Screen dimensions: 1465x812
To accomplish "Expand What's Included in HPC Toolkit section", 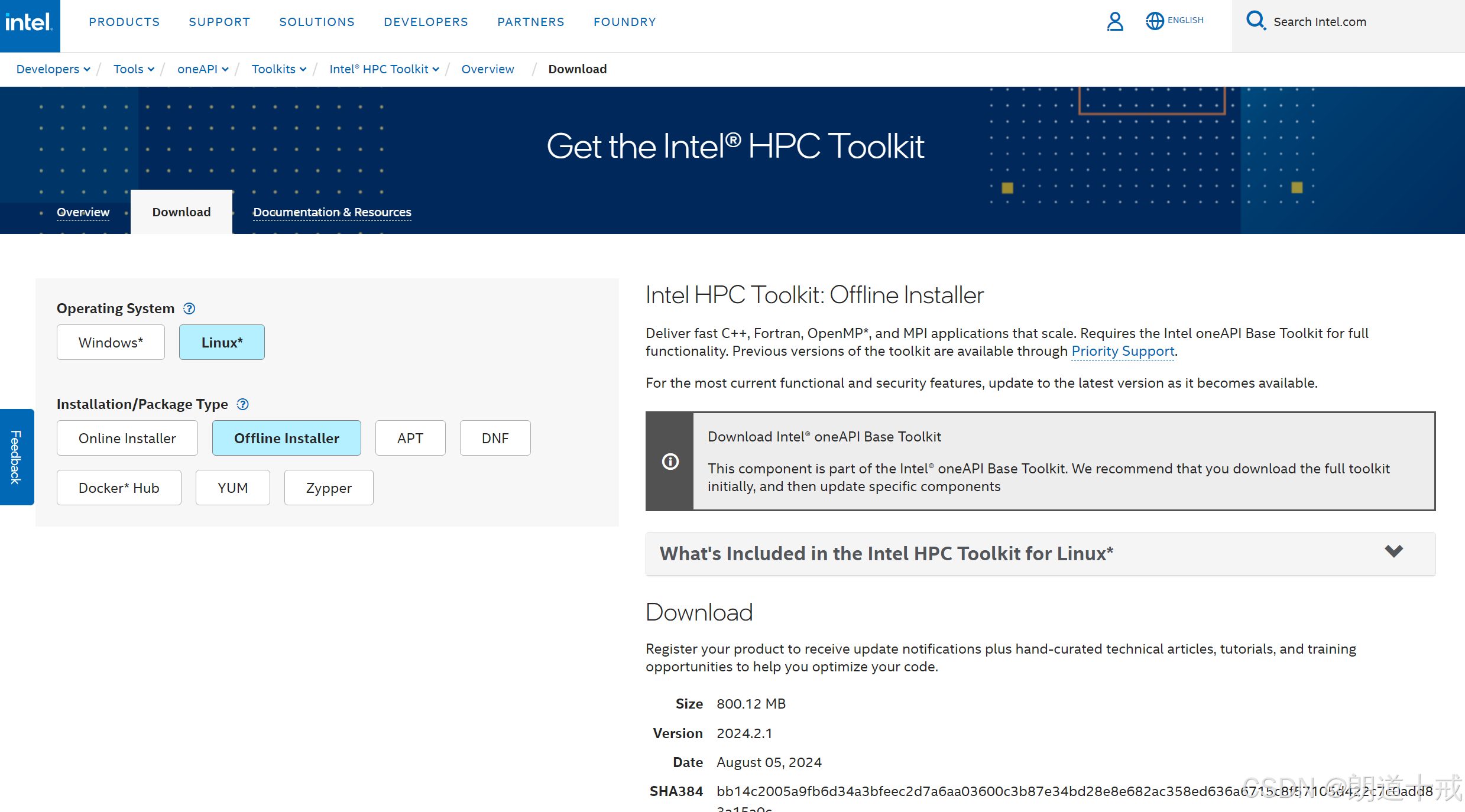I will pos(1041,553).
